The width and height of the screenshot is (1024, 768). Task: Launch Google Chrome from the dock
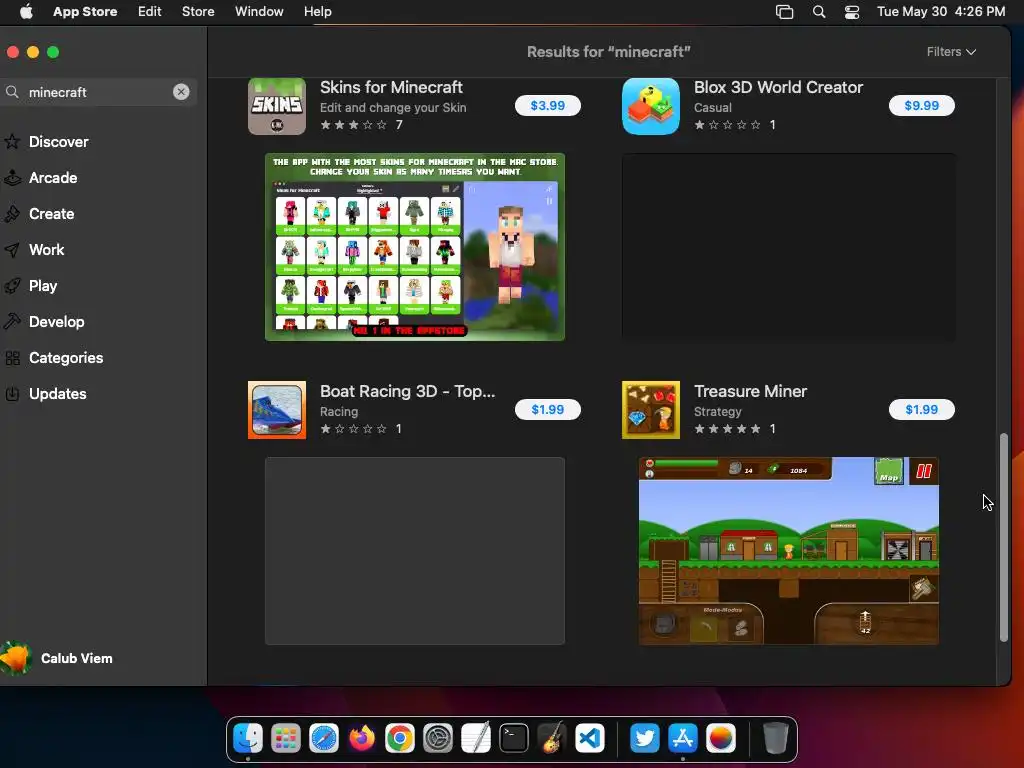(400, 739)
